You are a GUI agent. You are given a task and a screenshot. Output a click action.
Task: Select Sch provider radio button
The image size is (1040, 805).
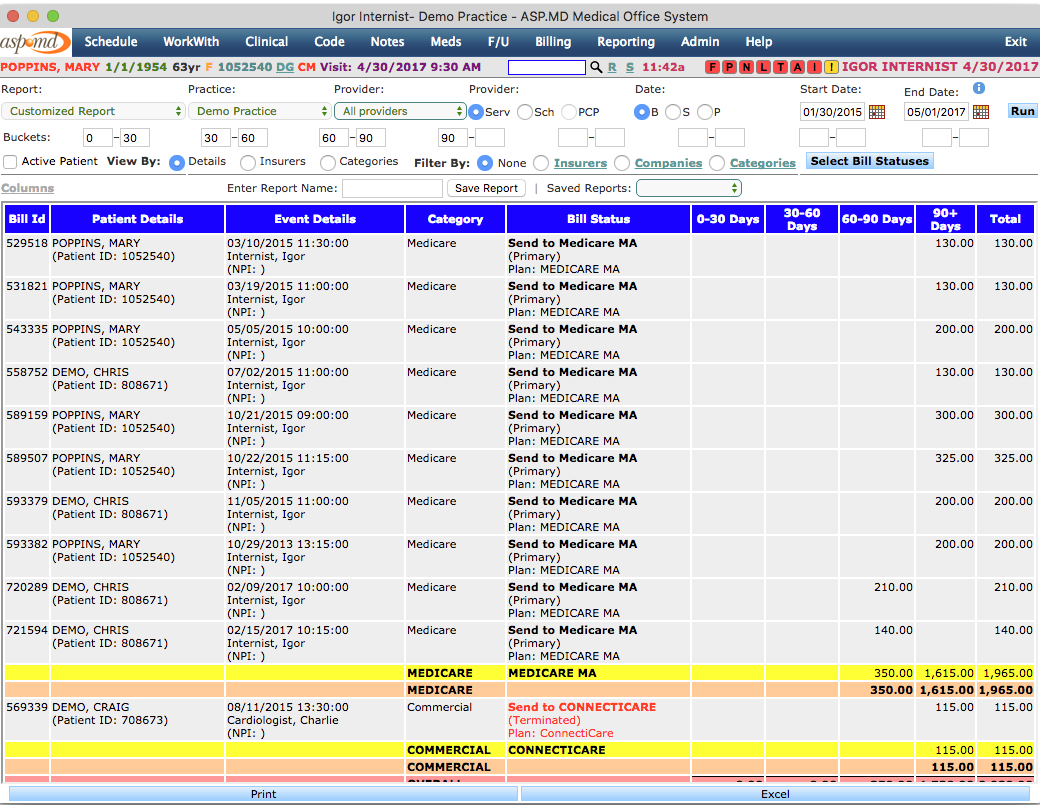[525, 112]
